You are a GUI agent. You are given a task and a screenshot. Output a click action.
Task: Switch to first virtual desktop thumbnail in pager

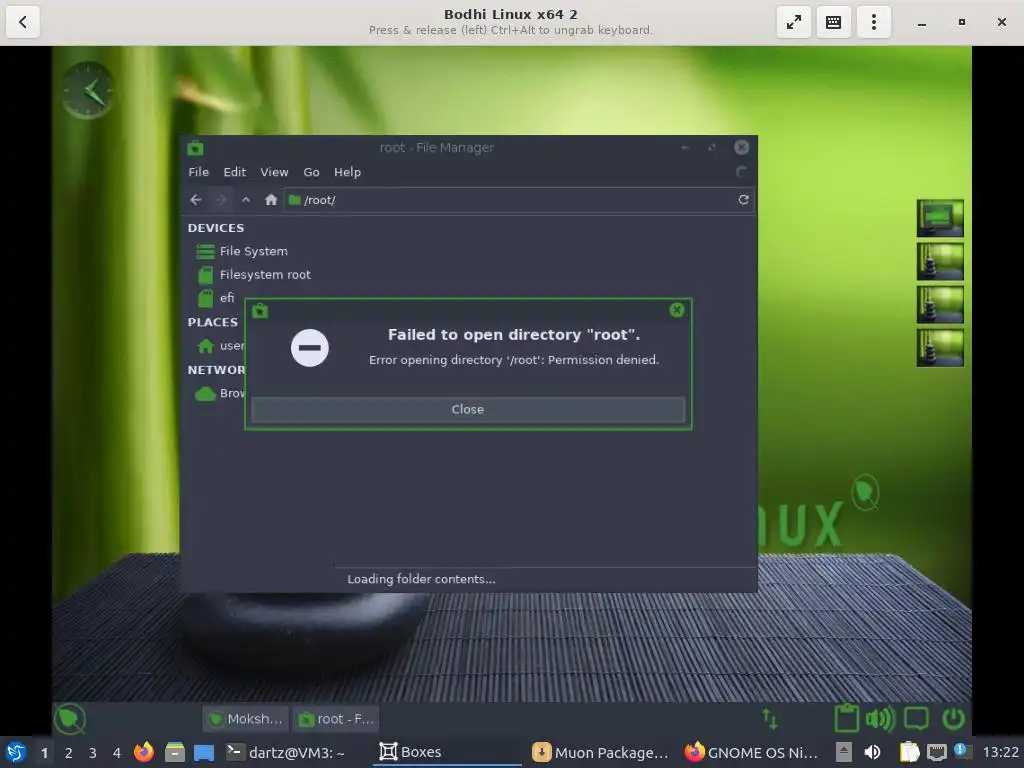coord(940,217)
